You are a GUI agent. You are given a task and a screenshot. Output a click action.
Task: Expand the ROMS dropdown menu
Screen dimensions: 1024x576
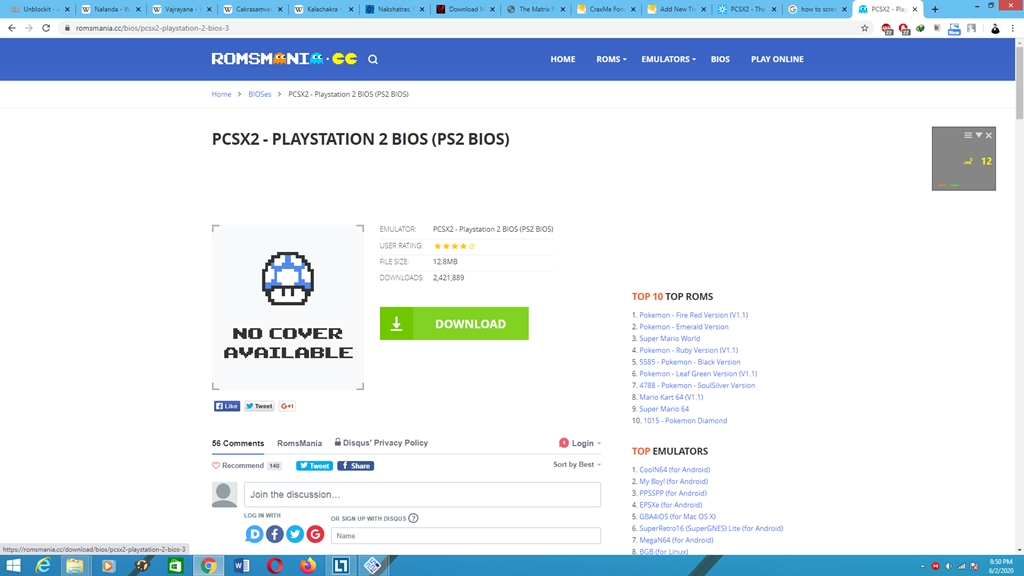[x=611, y=59]
